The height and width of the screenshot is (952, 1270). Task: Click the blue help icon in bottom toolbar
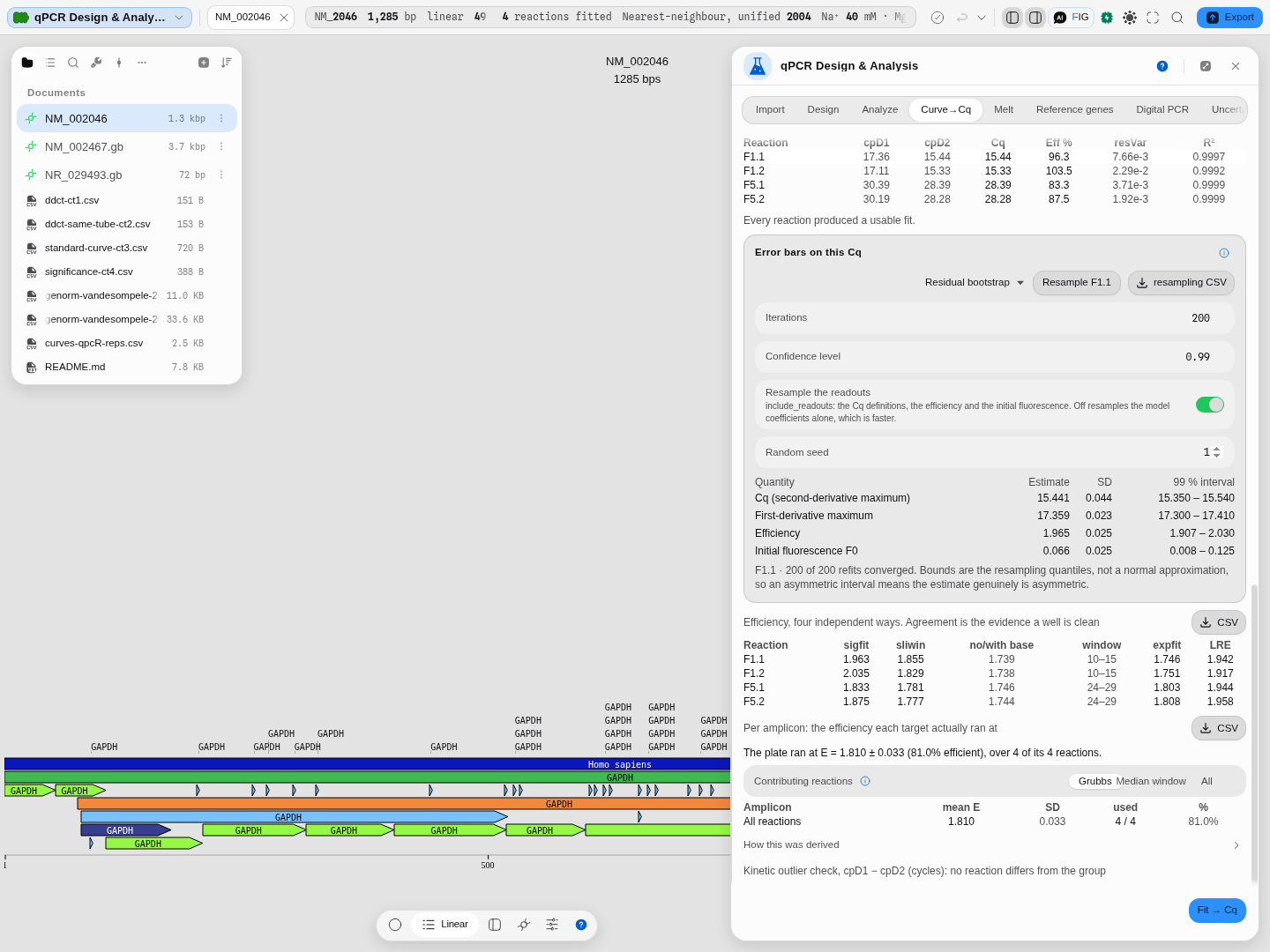581,925
